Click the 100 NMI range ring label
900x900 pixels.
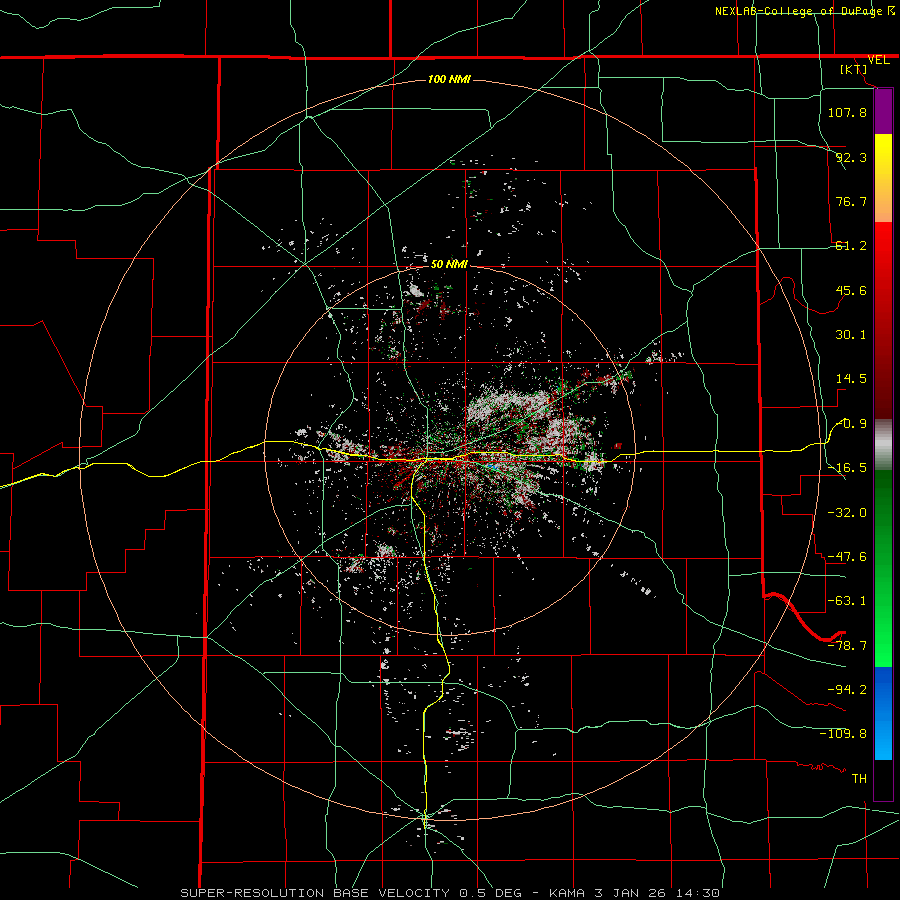coord(449,79)
